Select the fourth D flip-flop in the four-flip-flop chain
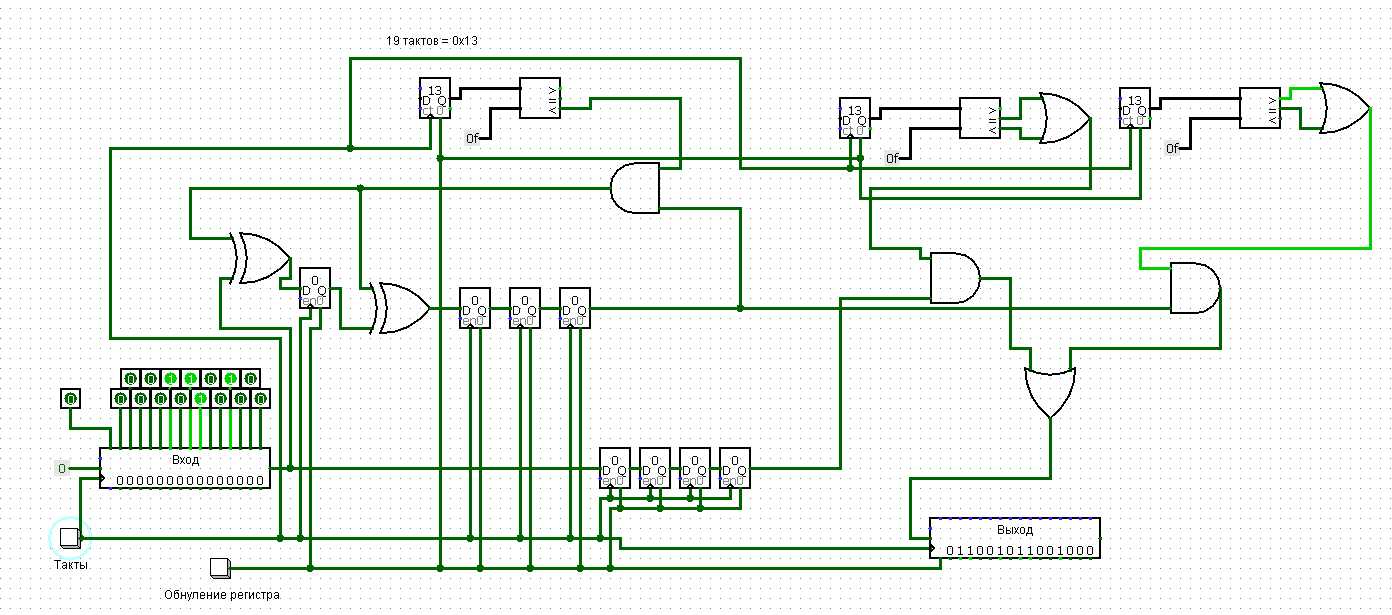The width and height of the screenshot is (1392, 615). [735, 468]
